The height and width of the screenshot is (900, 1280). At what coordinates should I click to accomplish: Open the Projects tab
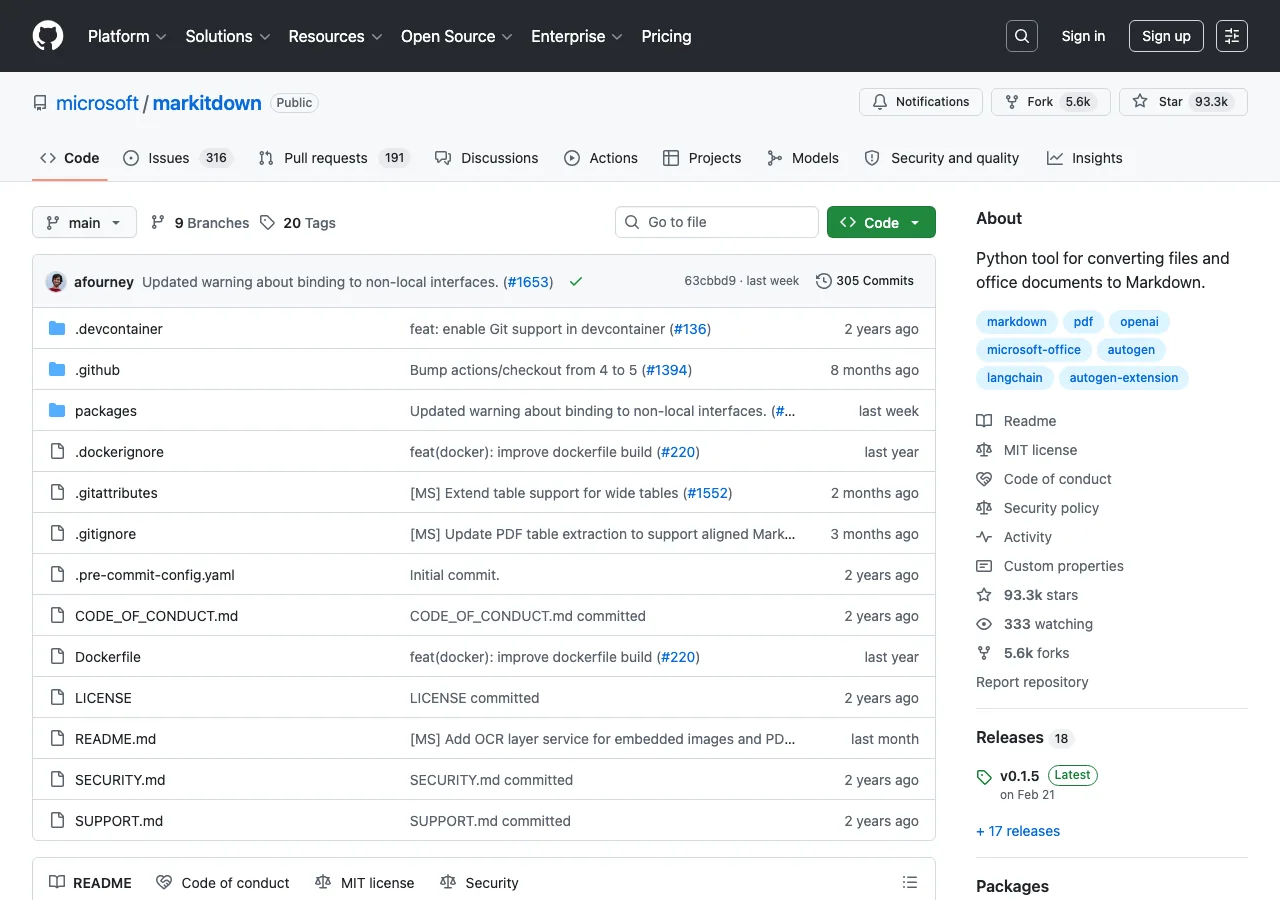pos(702,158)
